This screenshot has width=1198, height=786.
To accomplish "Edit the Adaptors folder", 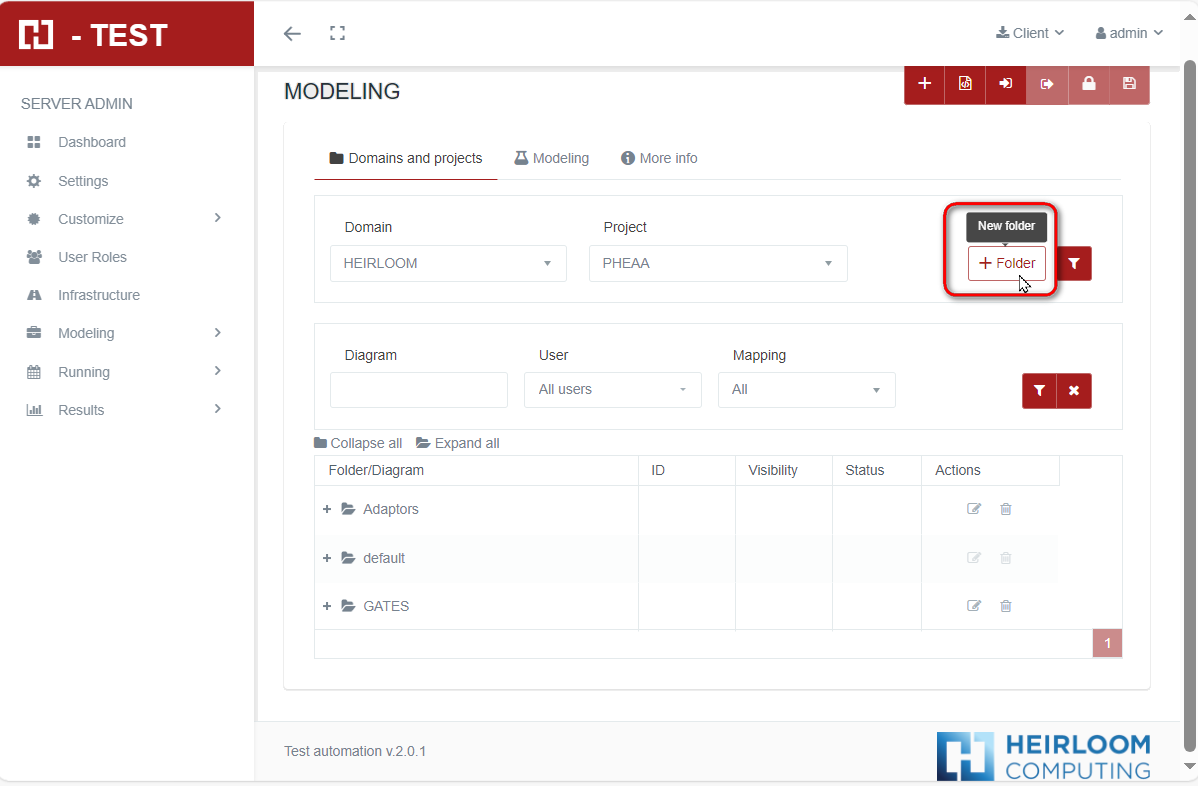I will 974,509.
